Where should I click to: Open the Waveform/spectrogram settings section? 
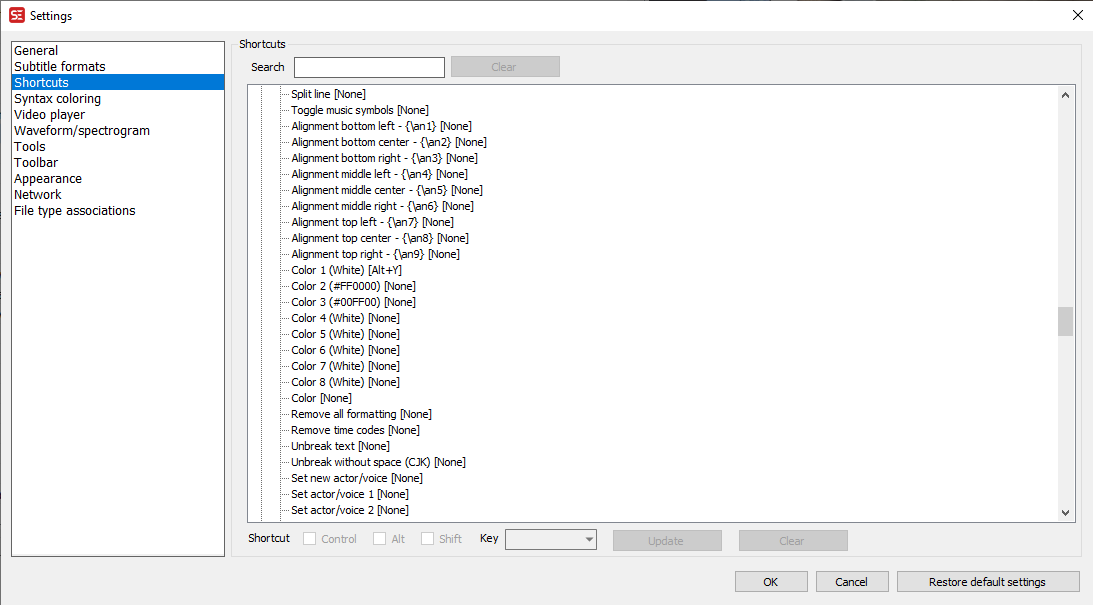[x=81, y=130]
